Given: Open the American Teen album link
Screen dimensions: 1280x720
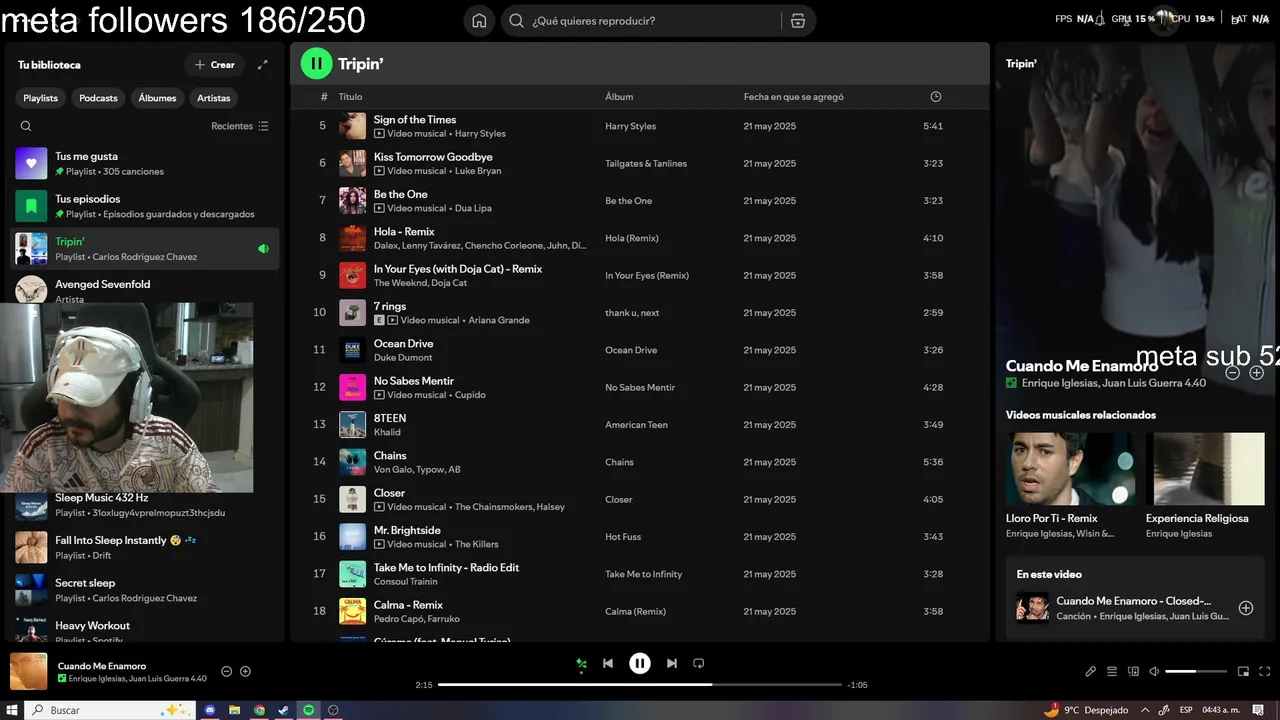Looking at the screenshot, I should (636, 425).
